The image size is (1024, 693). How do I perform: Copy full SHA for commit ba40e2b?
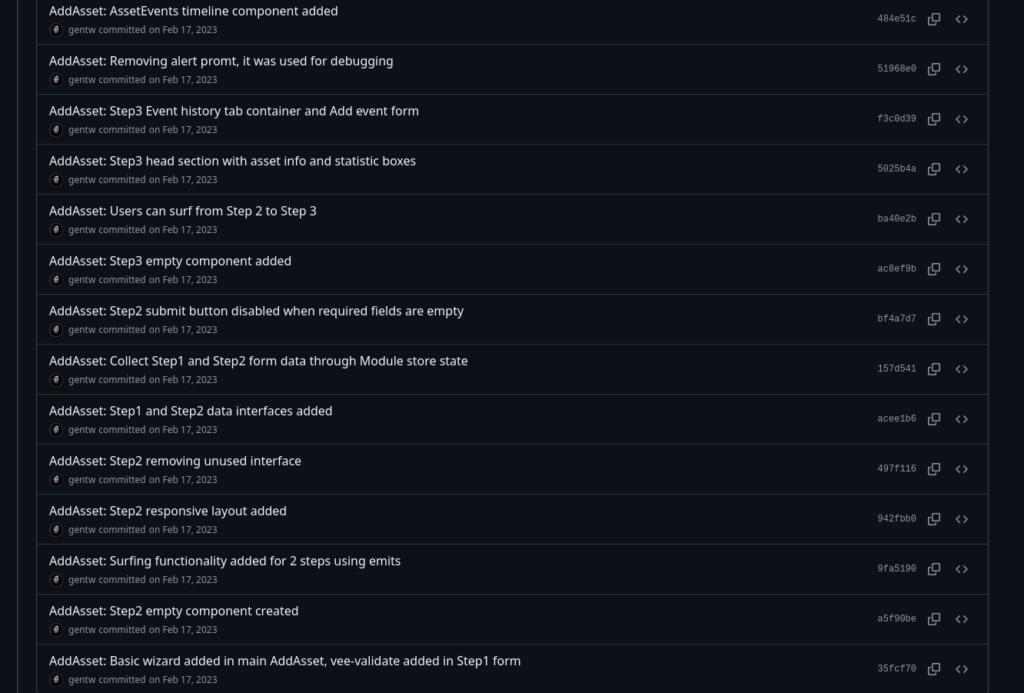(934, 219)
